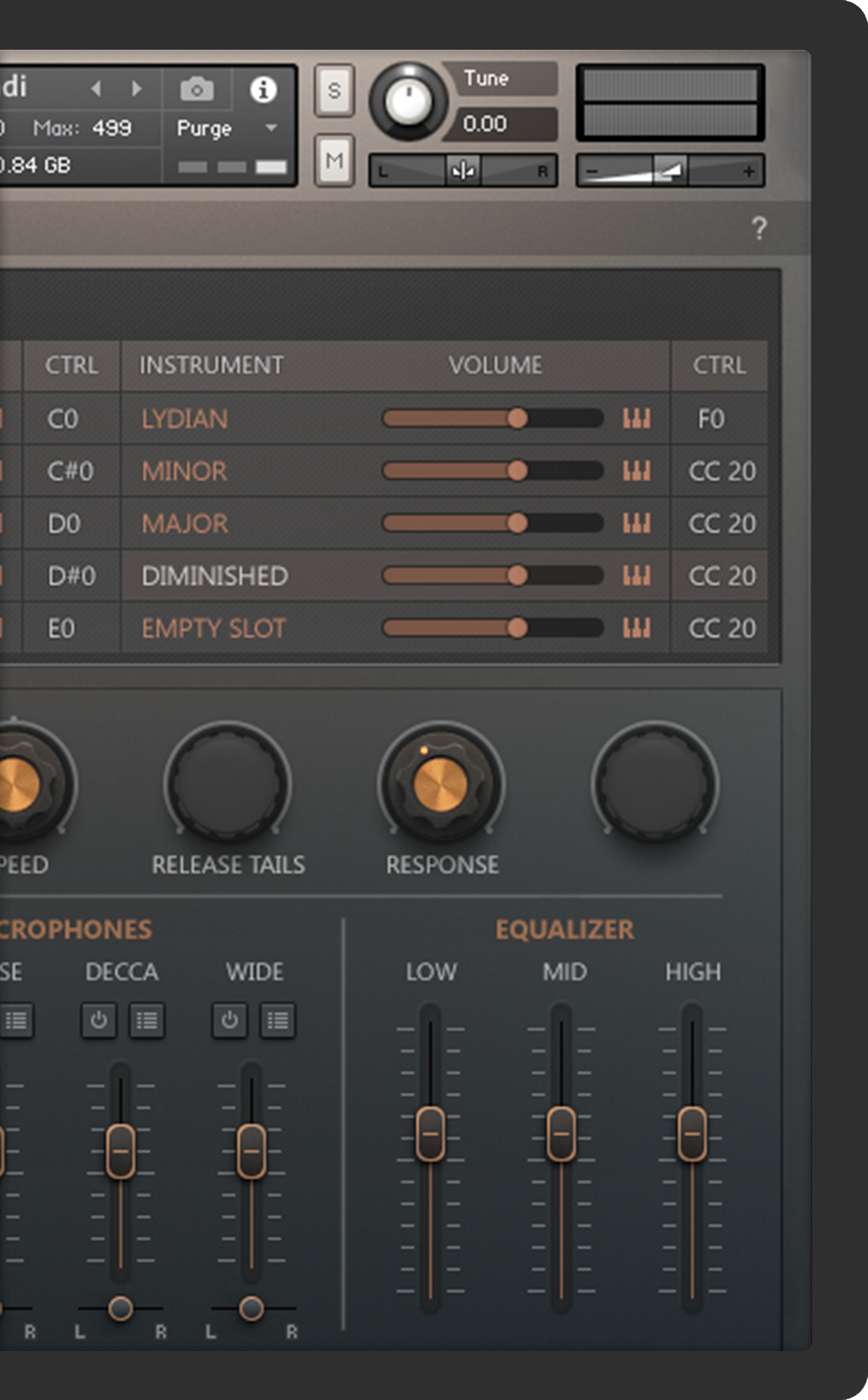The height and width of the screenshot is (1400, 868).
Task: Toggle the WIDE microphone power button
Action: coord(229,1020)
